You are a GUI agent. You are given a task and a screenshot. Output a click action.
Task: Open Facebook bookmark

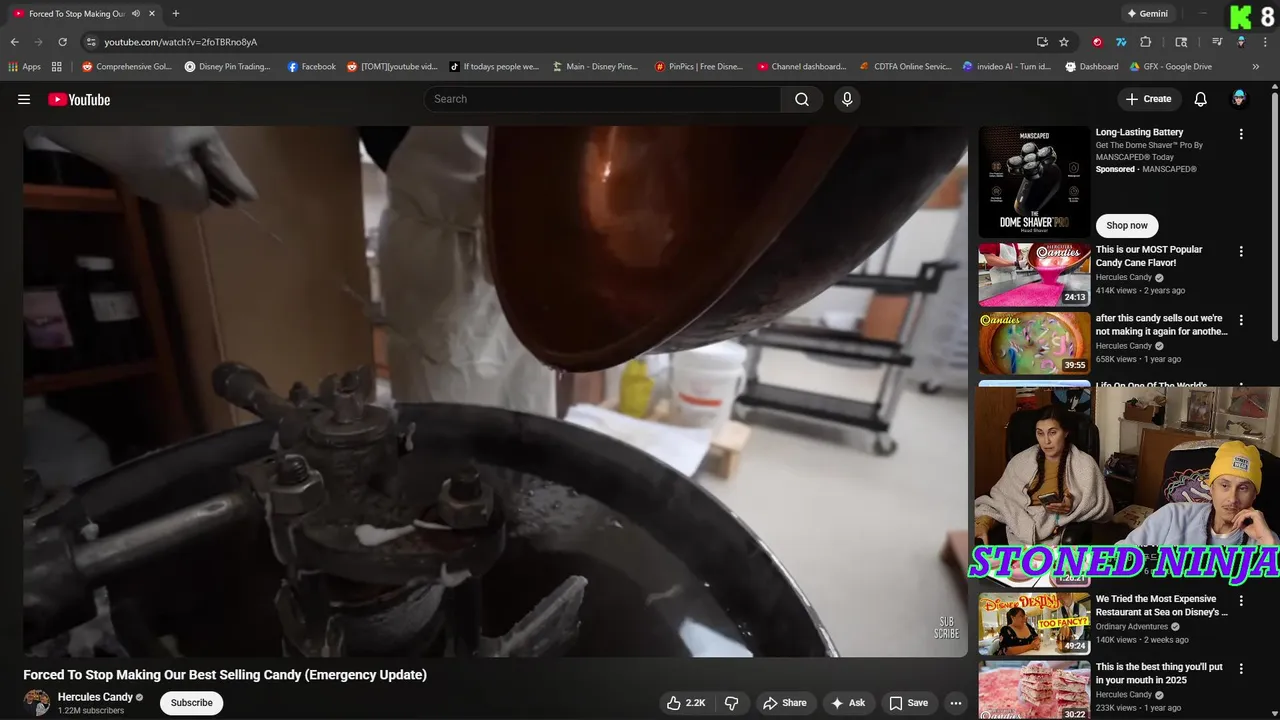[311, 67]
